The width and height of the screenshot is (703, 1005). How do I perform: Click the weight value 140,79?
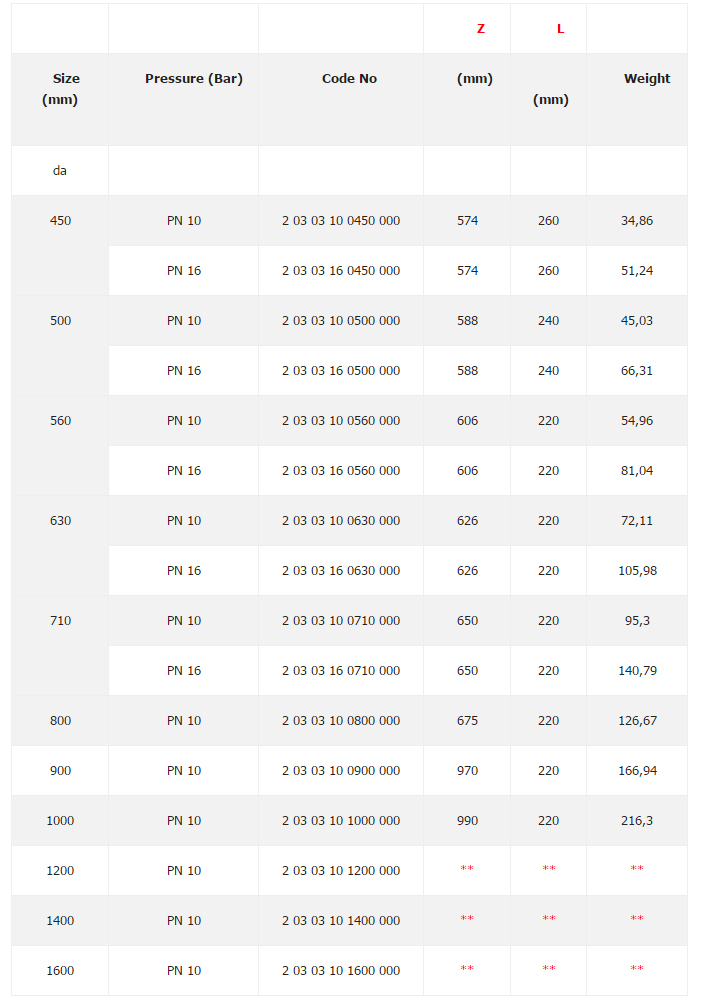click(637, 671)
